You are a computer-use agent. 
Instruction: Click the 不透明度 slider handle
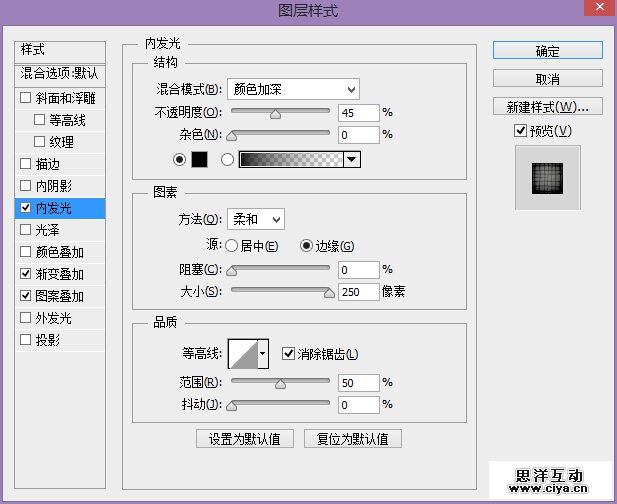(275, 114)
